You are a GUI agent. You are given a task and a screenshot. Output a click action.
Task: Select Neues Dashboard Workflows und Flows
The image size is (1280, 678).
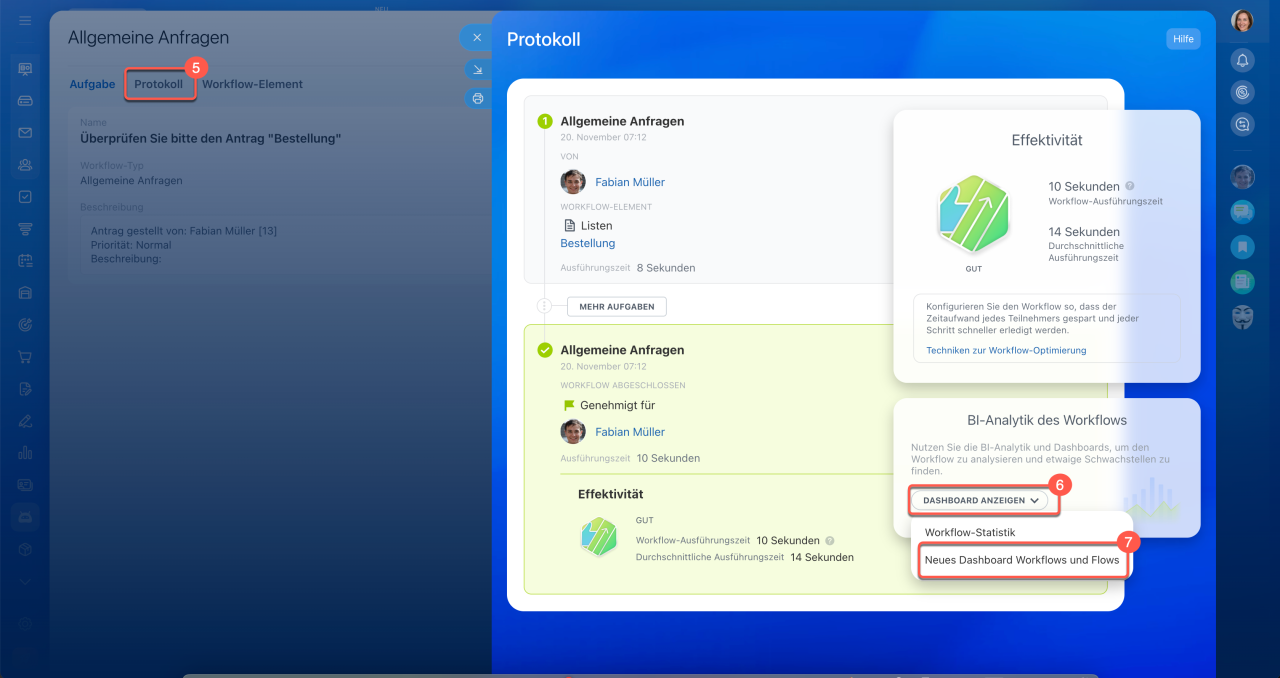(x=1022, y=560)
